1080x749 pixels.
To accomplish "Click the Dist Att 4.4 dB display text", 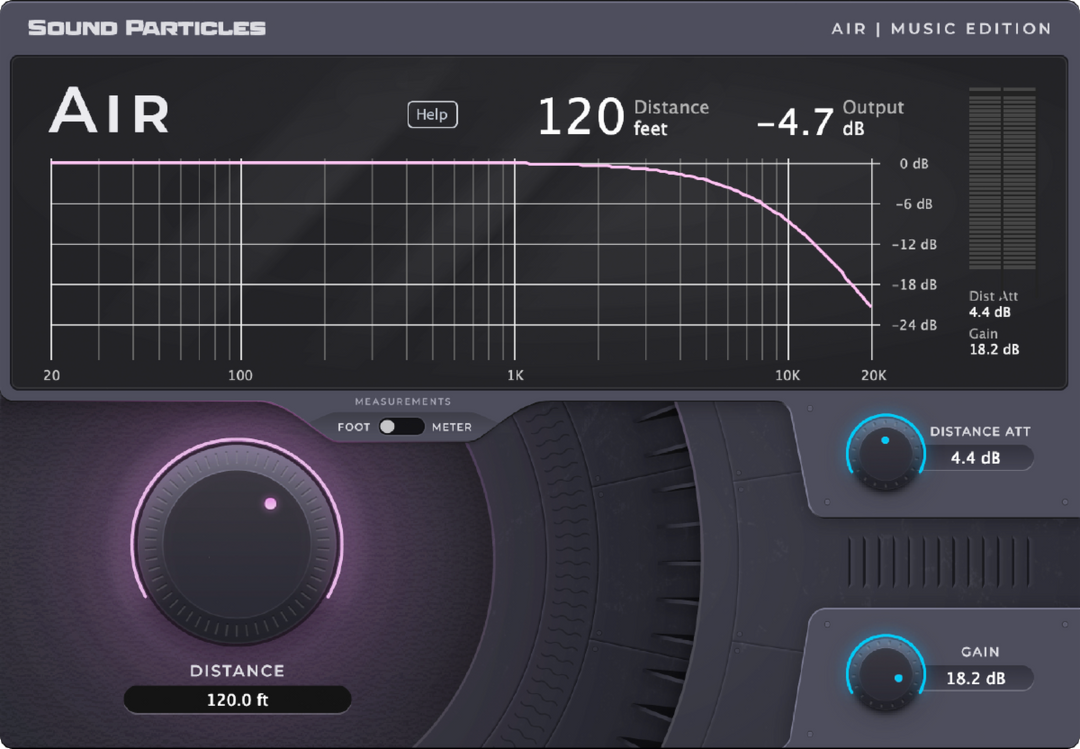I will (993, 304).
